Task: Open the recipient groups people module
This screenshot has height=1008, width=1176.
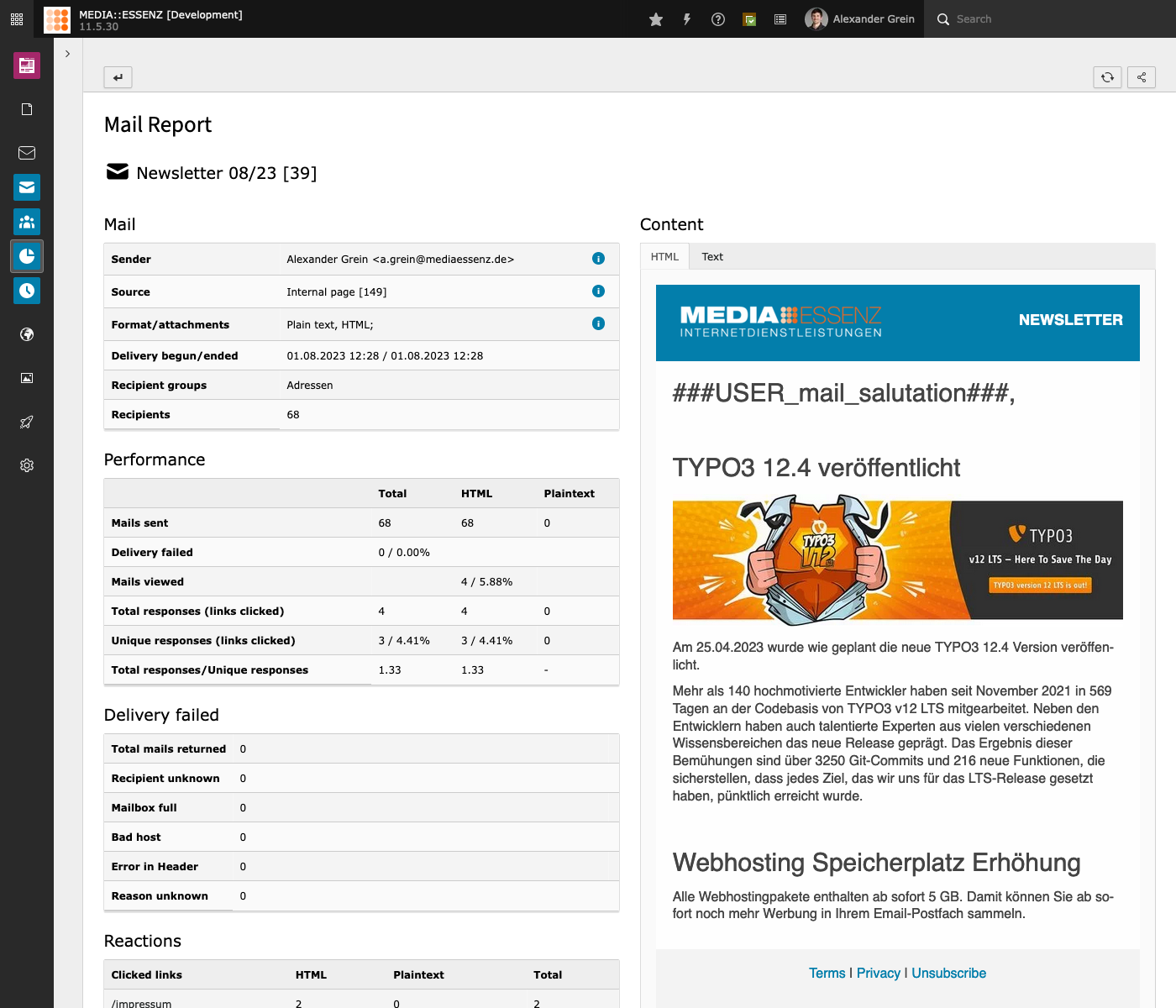Action: [x=27, y=222]
